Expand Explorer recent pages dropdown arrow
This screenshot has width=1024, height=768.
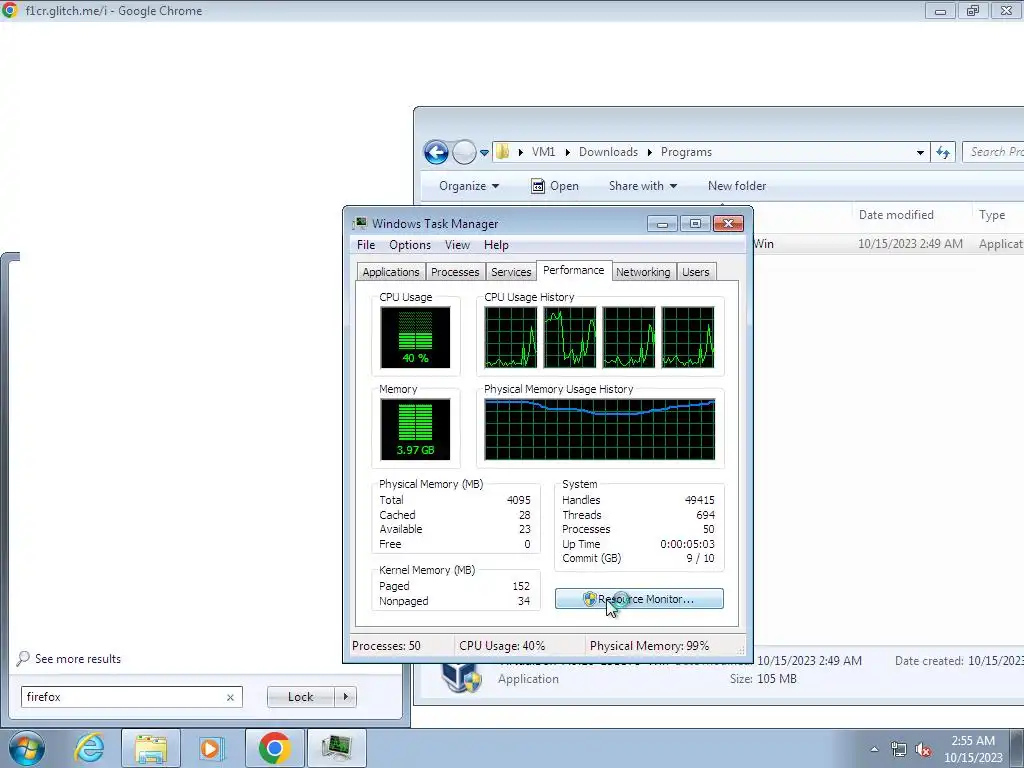click(484, 153)
